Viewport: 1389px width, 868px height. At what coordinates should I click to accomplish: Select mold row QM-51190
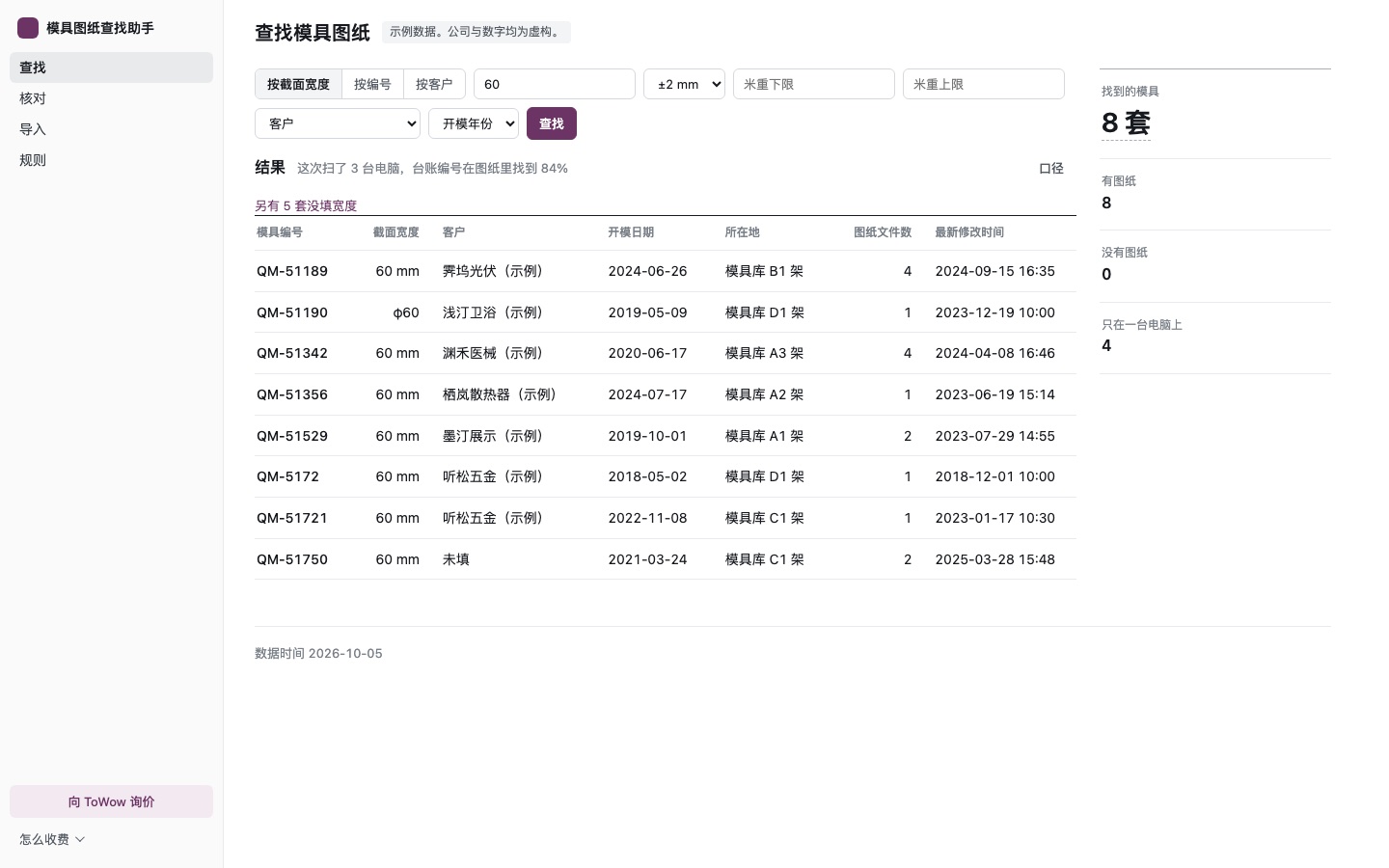click(666, 312)
